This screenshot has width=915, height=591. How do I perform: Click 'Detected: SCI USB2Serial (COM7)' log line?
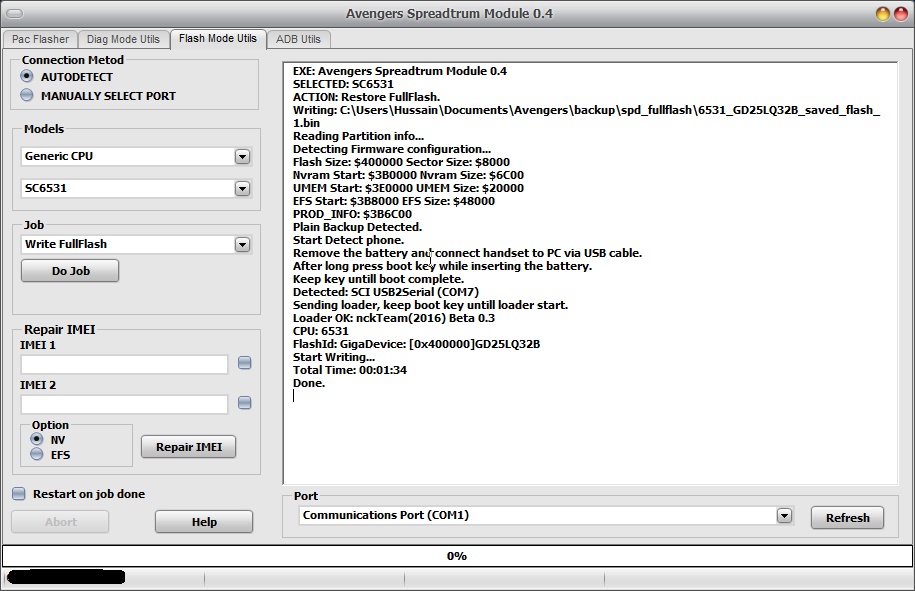(386, 292)
